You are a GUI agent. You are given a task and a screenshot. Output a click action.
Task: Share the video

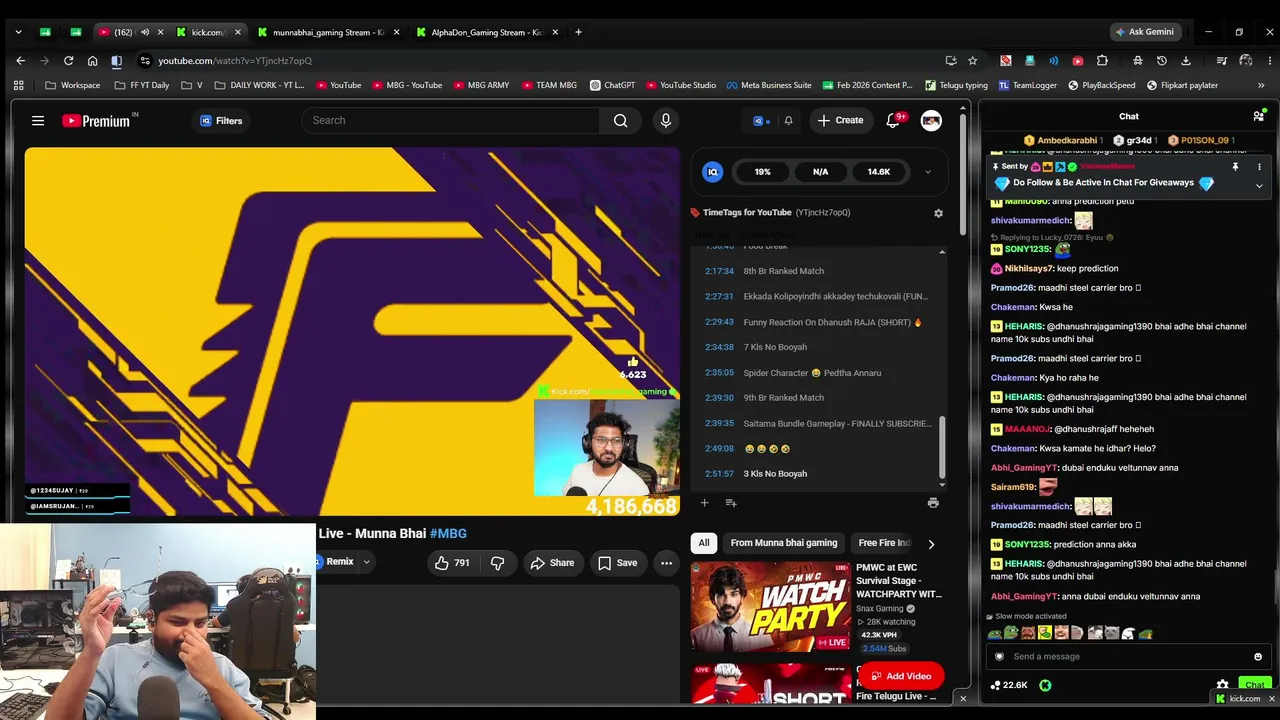point(552,563)
